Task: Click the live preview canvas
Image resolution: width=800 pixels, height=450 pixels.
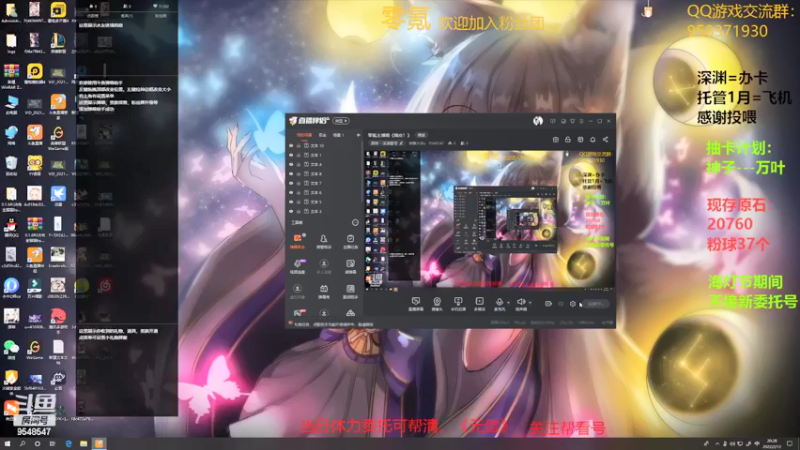Action: (489, 220)
